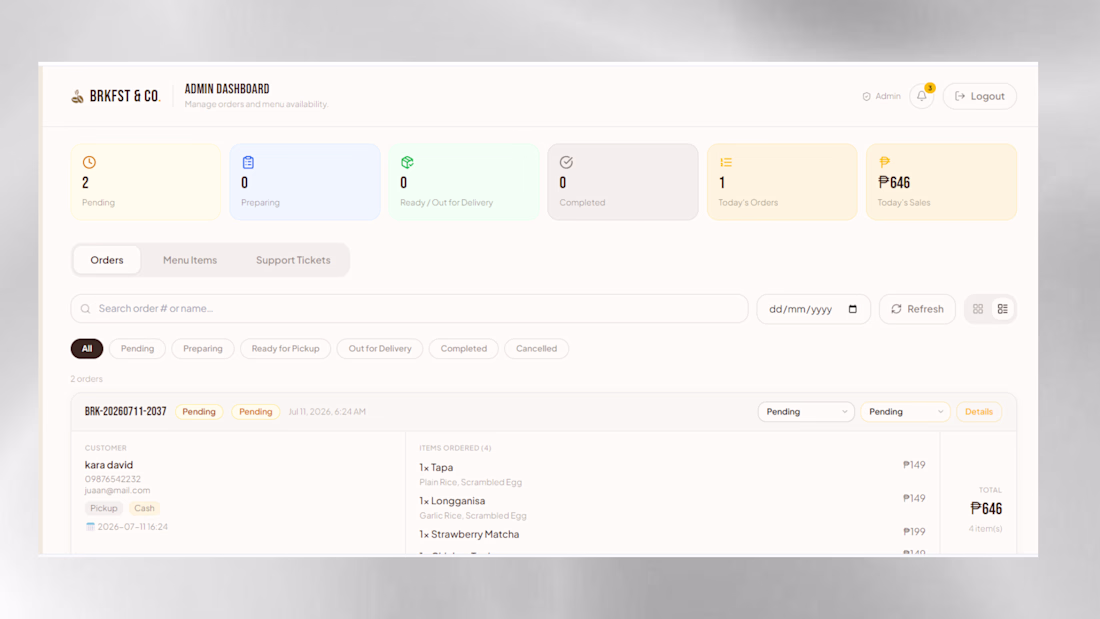
Task: Filter orders by Cancelled
Action: 537,349
